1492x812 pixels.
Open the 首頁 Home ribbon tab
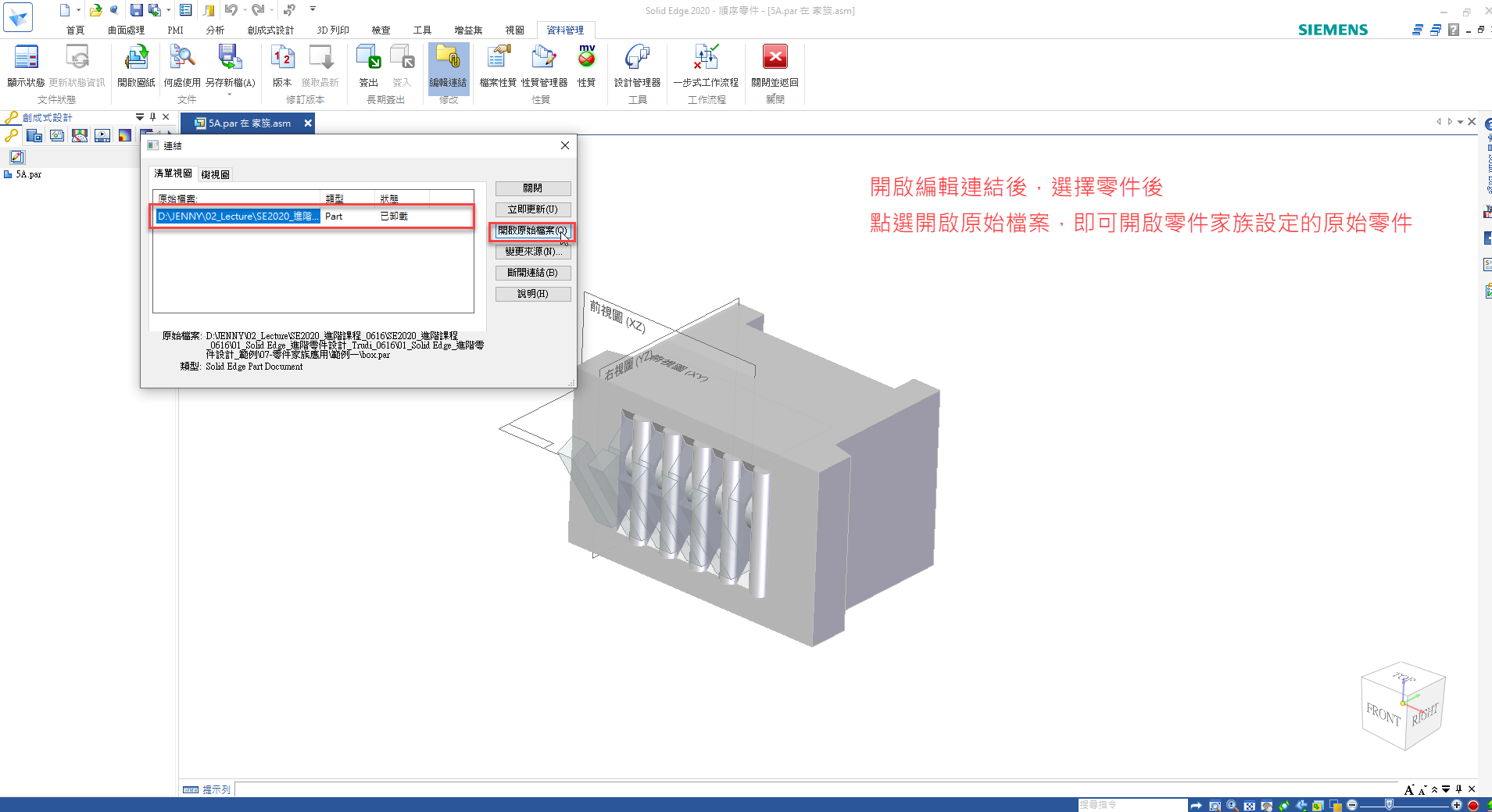pos(75,30)
